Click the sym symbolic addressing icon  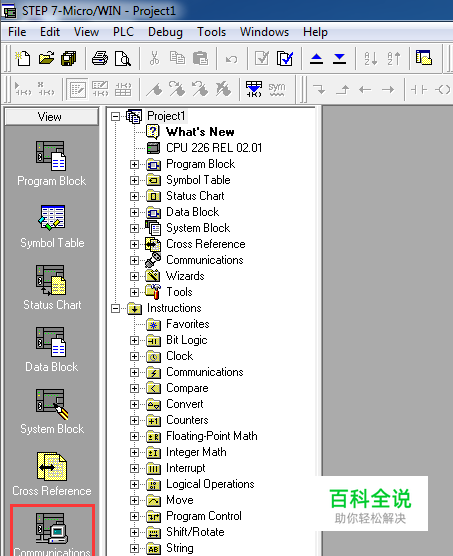point(276,89)
